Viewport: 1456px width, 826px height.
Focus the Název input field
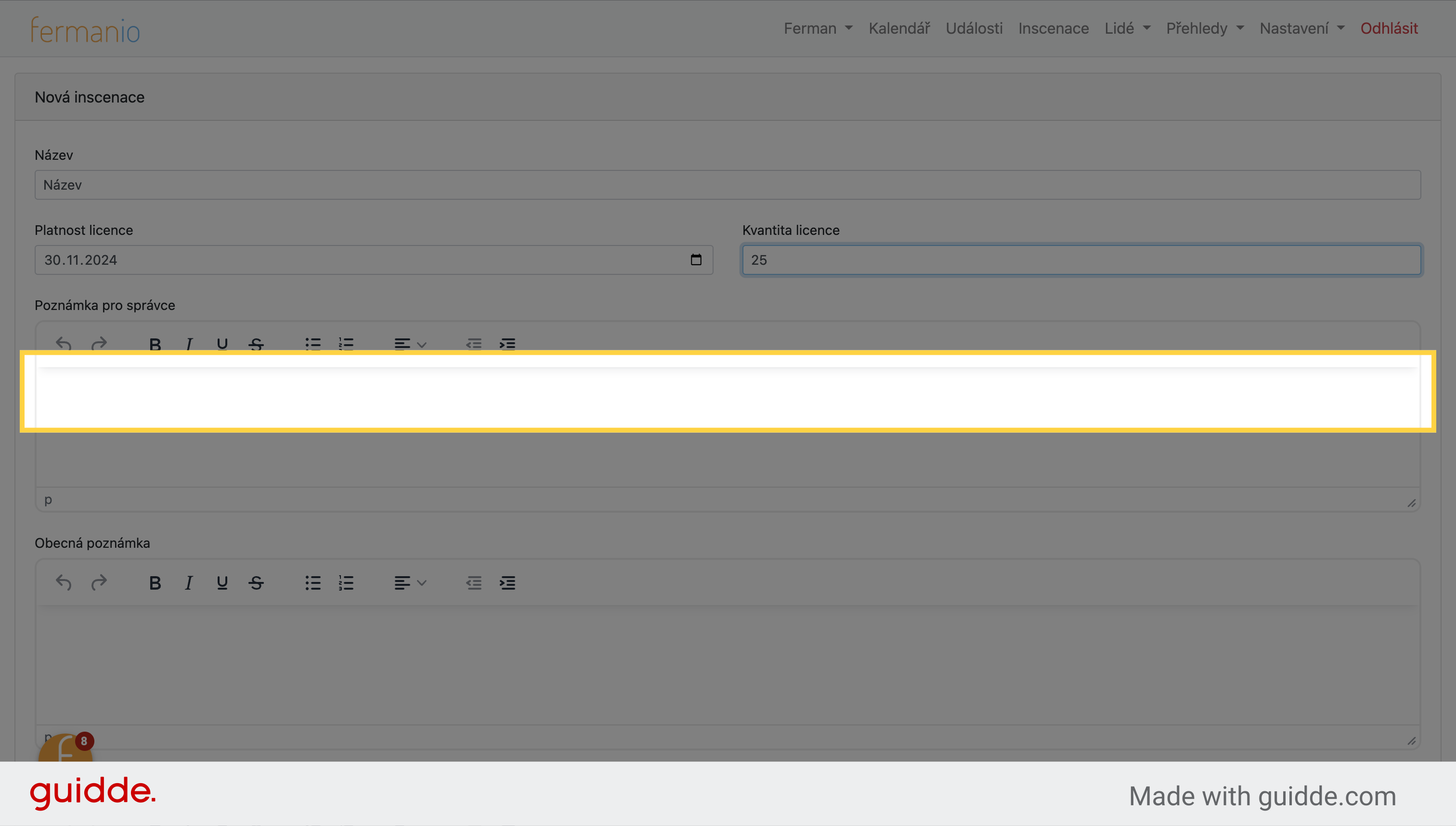point(728,185)
